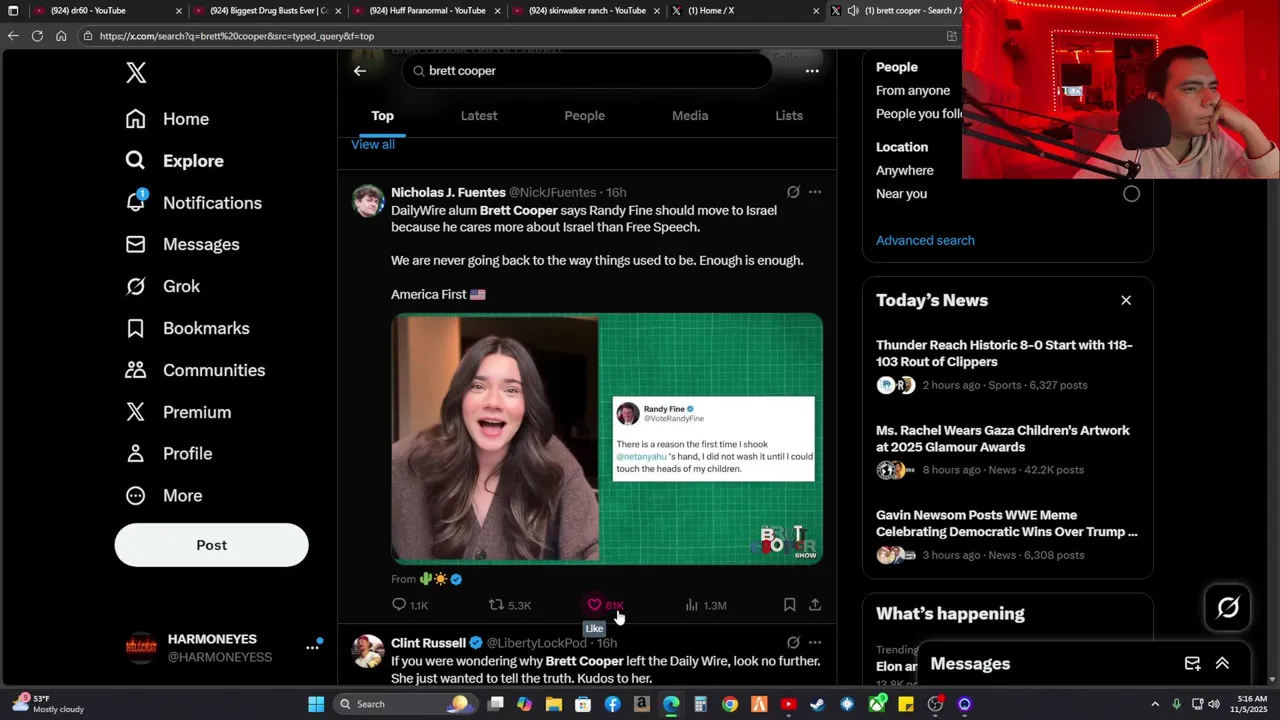Switch to the People search tab

click(584, 116)
